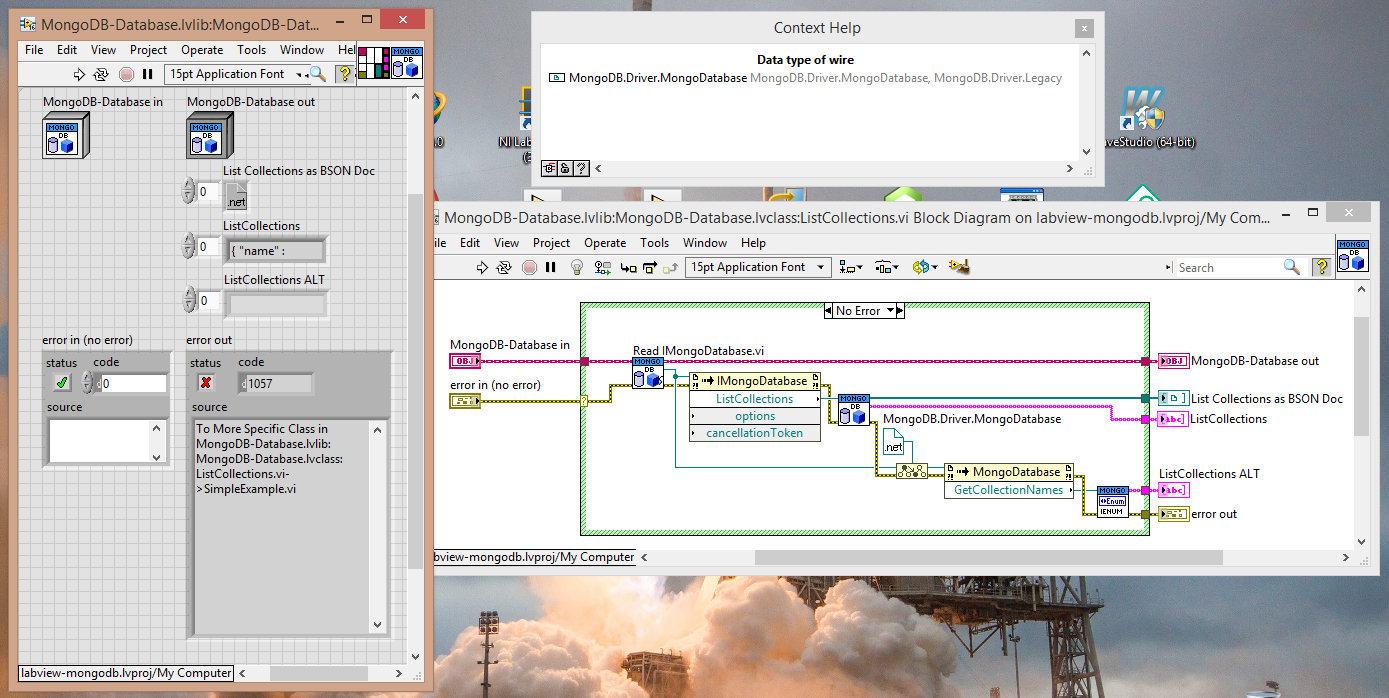Open Operate menu in front panel window
The width and height of the screenshot is (1389, 698).
coord(202,50)
